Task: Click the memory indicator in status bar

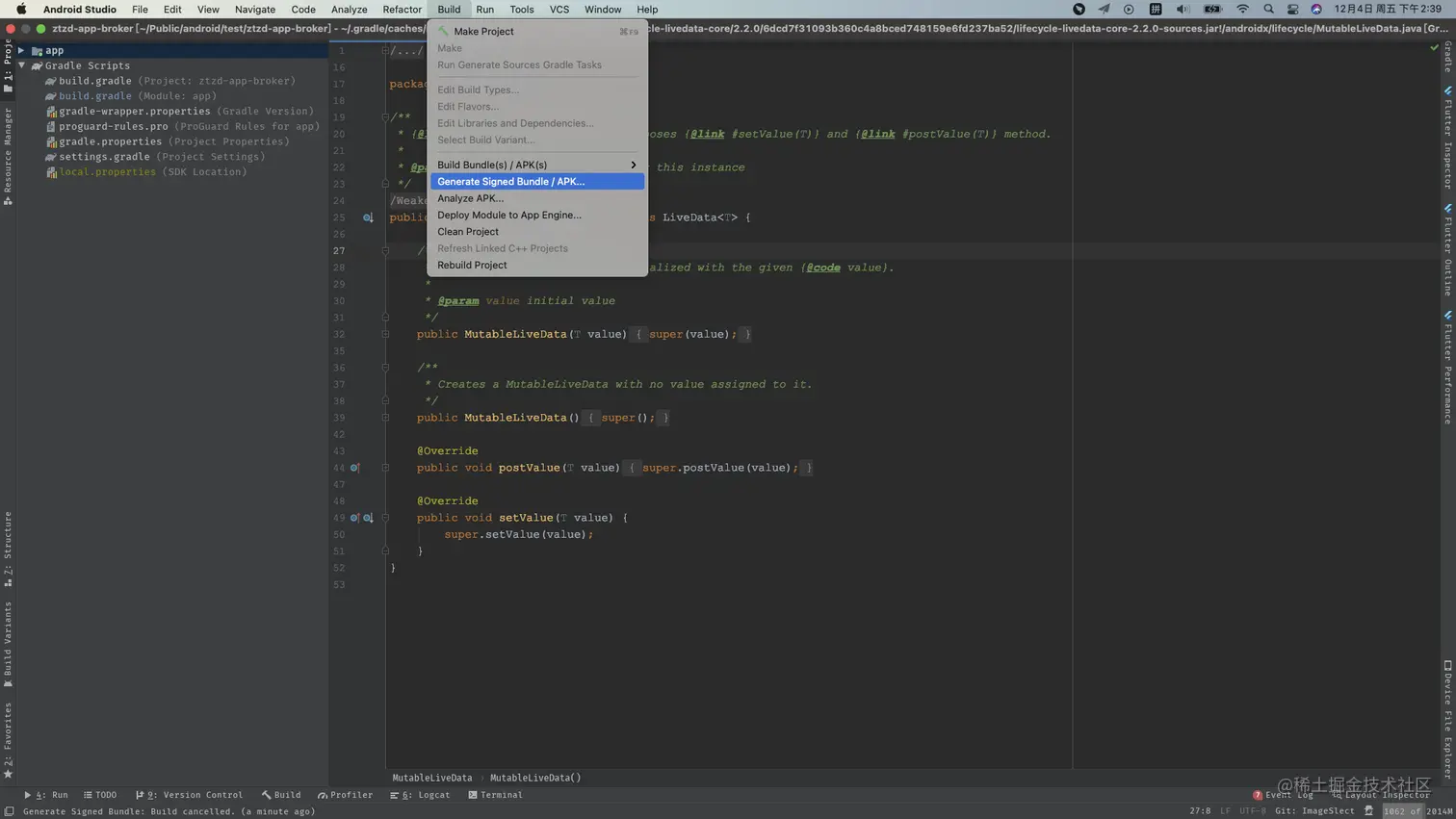Action: [1418, 811]
